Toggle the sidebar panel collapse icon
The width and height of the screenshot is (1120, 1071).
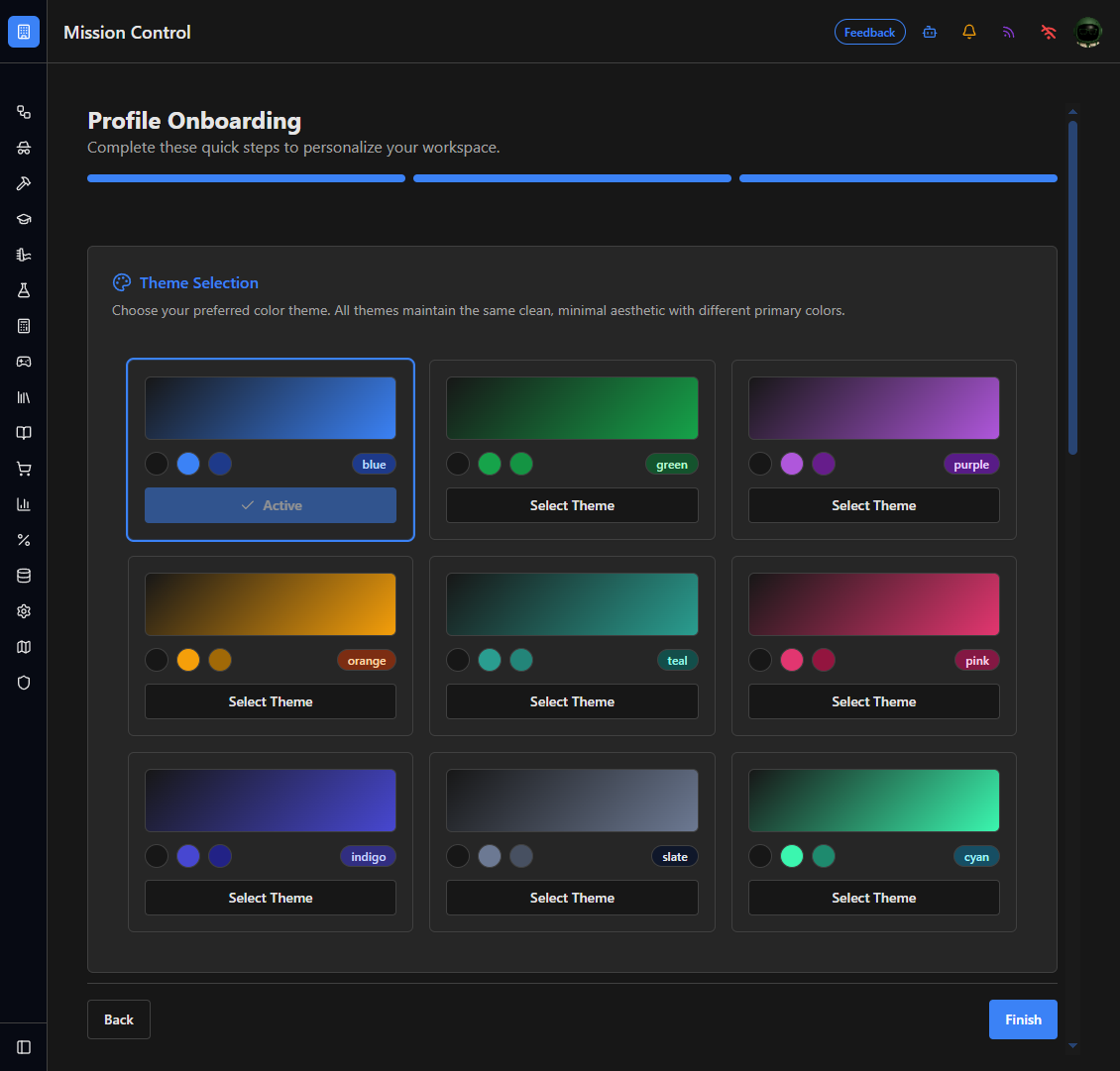[x=24, y=1046]
